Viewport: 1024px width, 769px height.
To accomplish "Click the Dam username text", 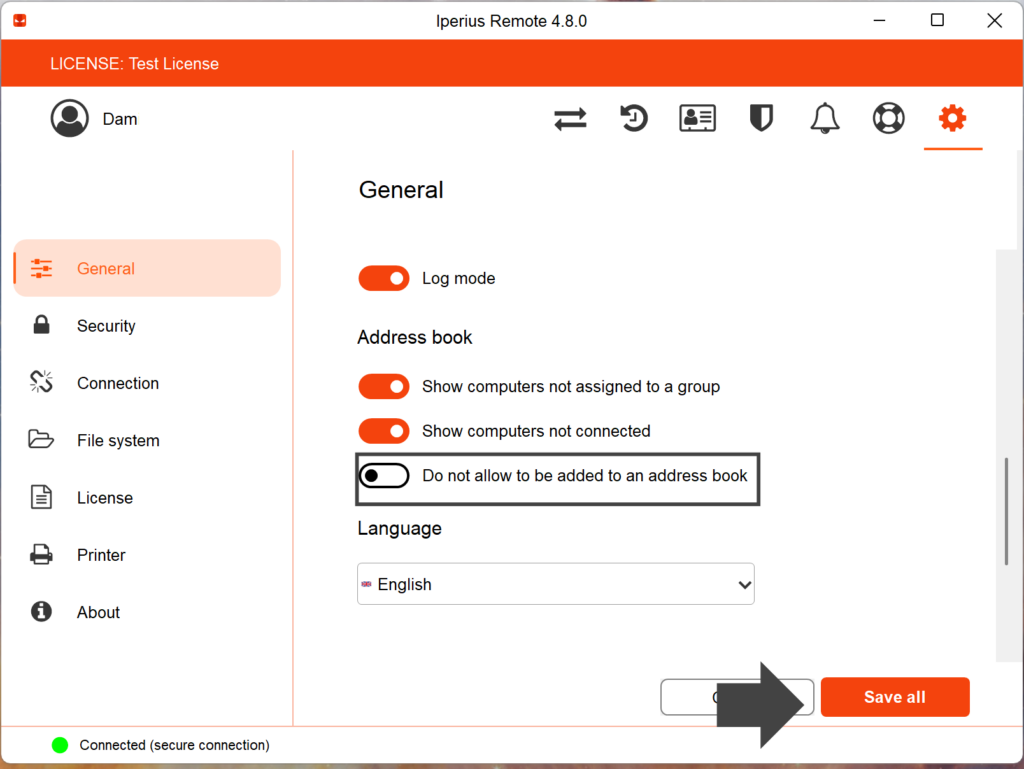I will click(x=120, y=119).
